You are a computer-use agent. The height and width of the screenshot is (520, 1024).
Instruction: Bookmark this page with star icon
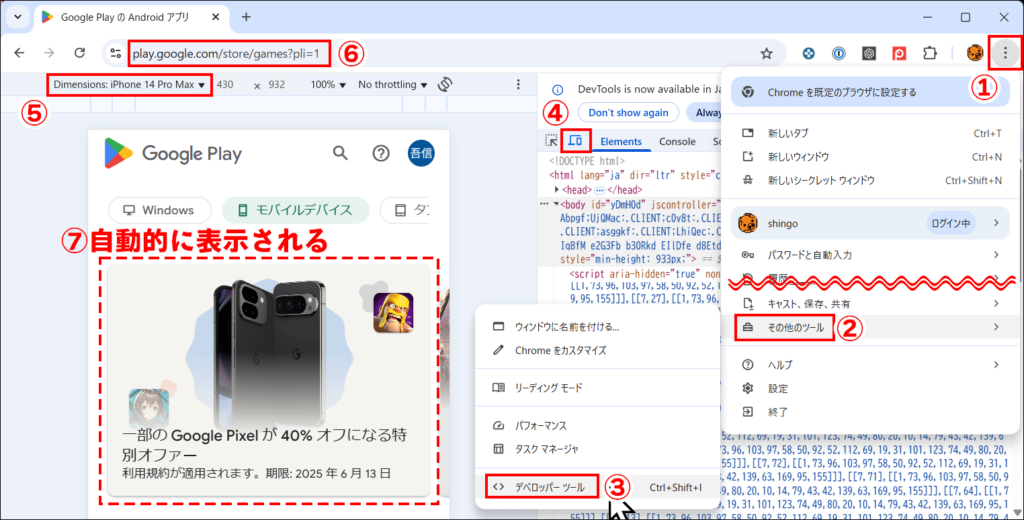[767, 54]
